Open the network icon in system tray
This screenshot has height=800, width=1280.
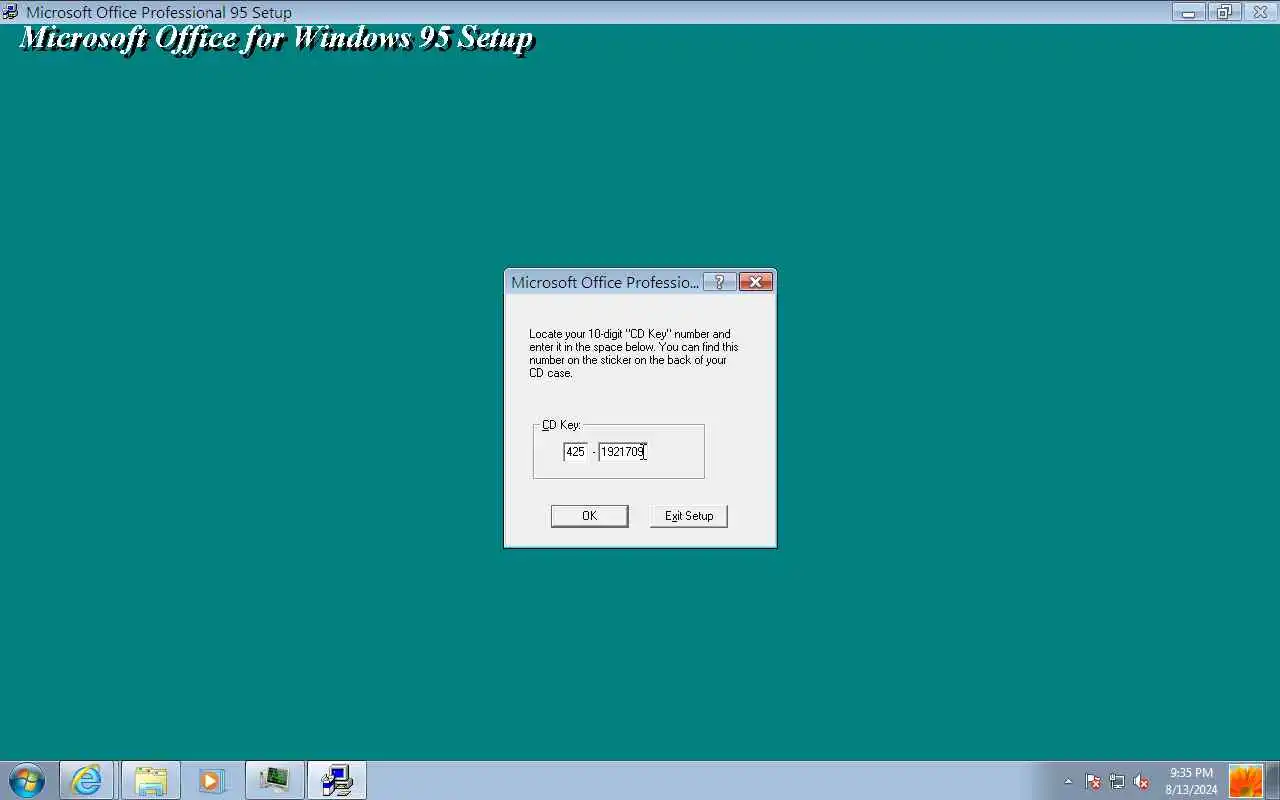pos(1117,781)
